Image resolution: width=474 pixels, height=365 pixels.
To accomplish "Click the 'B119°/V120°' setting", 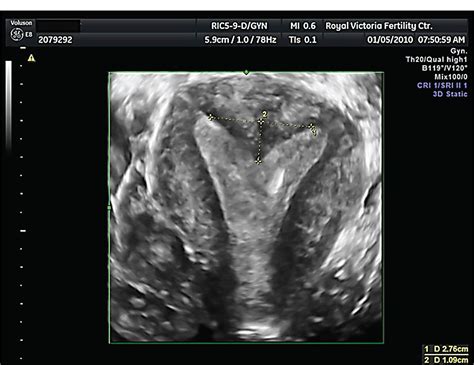I will [x=444, y=68].
